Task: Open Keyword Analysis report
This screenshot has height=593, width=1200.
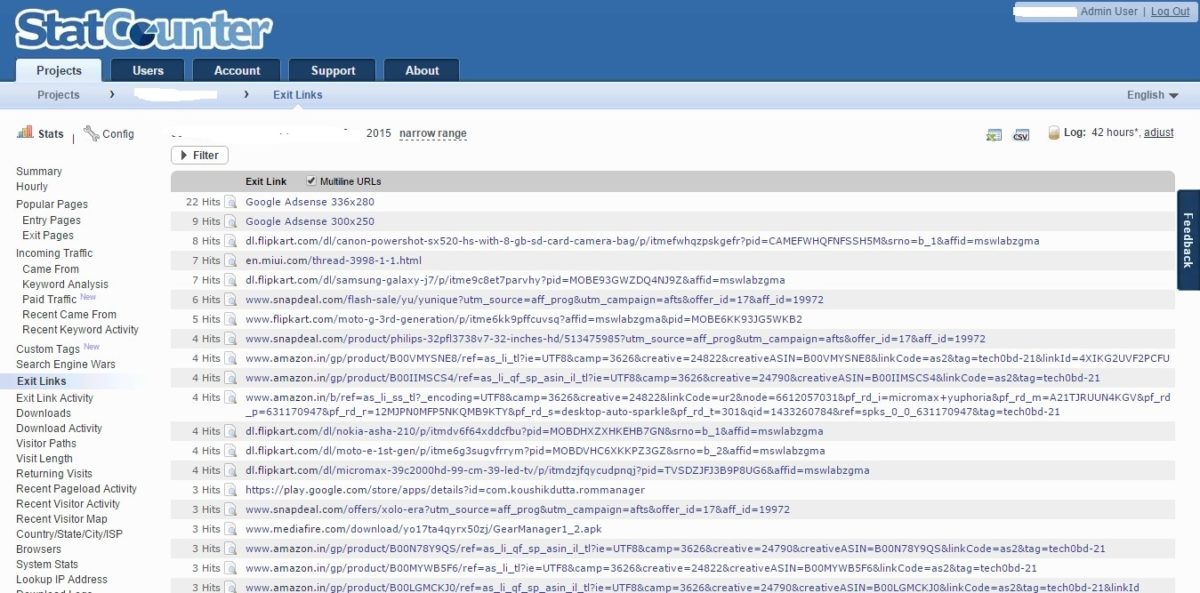Action: [65, 284]
